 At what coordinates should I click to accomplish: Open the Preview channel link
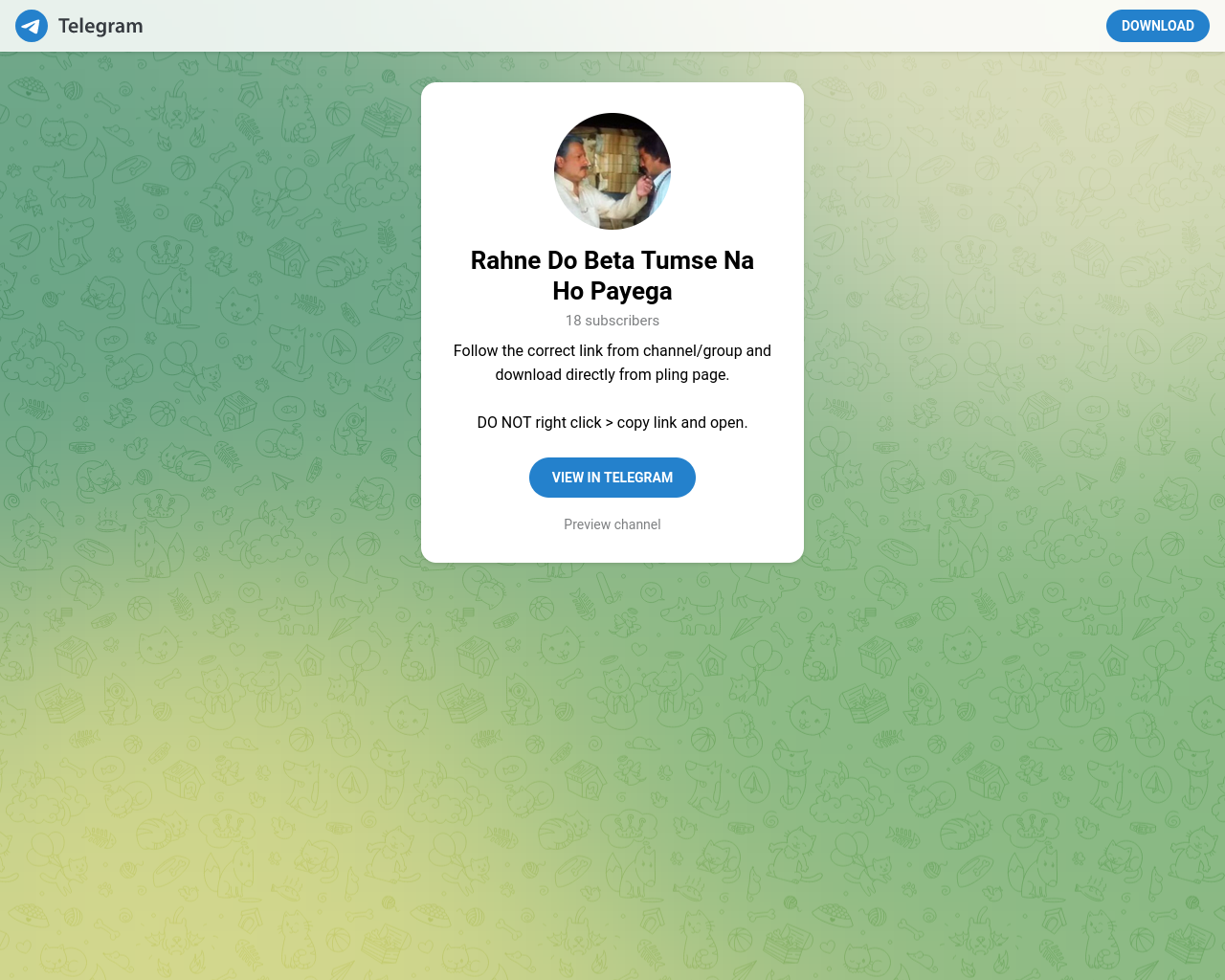click(x=612, y=524)
